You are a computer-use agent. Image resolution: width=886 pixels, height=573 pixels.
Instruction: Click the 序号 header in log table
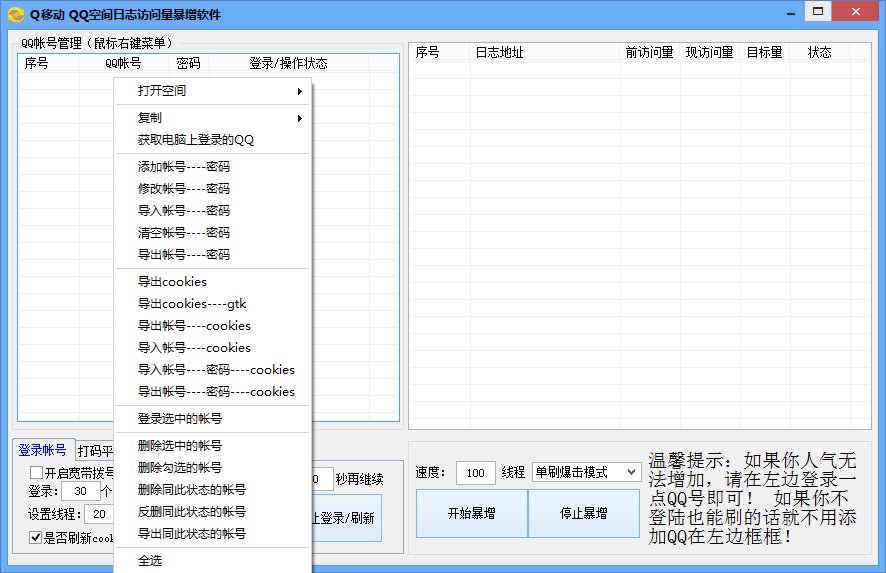[x=440, y=53]
